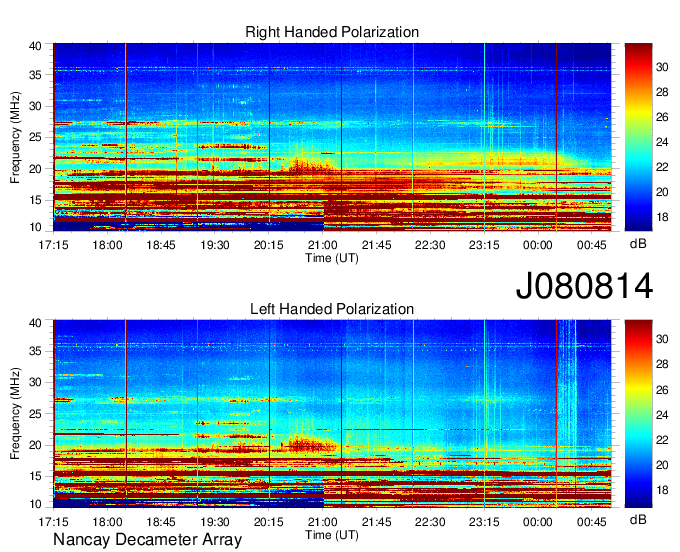Click the 18 dB value on the upper color bar

point(662,217)
